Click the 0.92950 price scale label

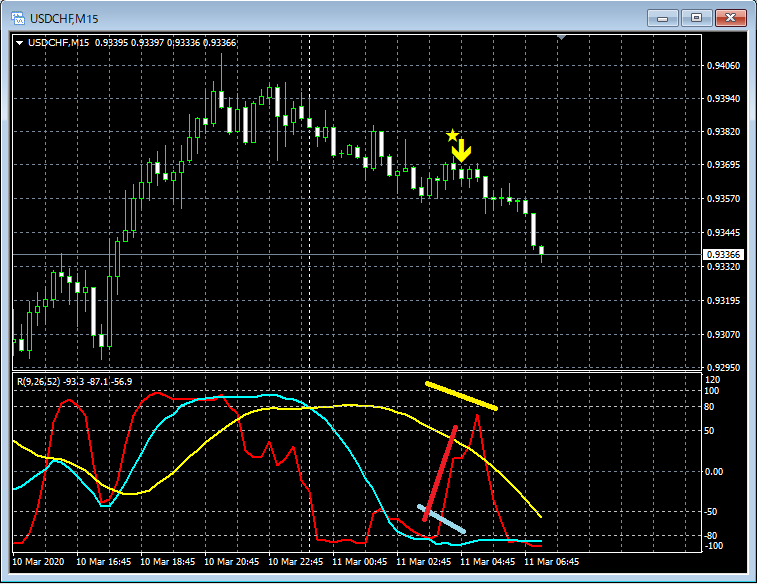pos(723,367)
